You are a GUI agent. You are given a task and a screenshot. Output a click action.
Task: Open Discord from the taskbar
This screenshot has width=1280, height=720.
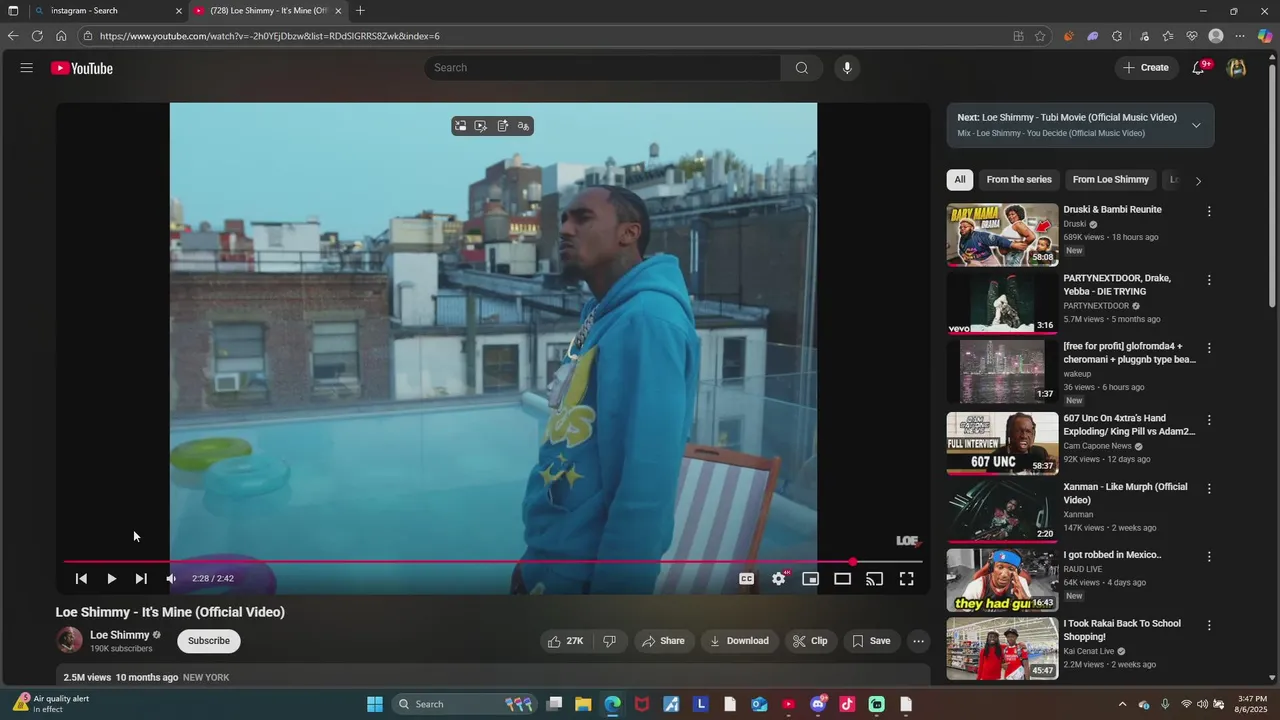pos(818,704)
